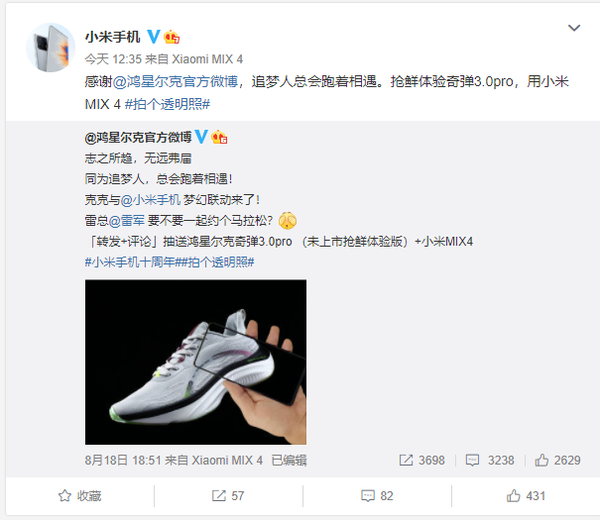Click the blue verified V badge beside 小米手机
The width and height of the screenshot is (600, 520).
click(x=154, y=37)
